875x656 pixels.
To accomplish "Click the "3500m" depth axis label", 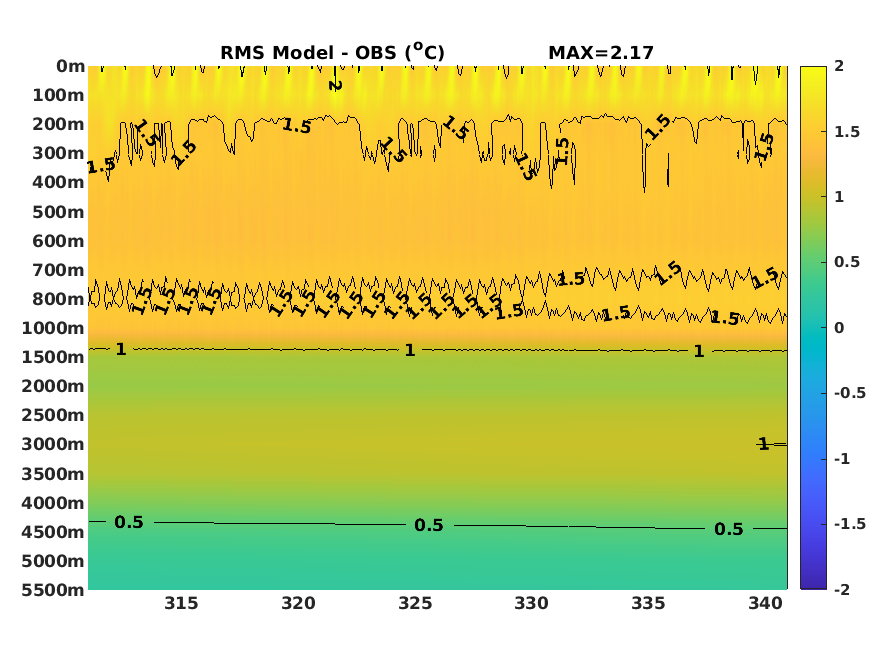I will 53,474.
